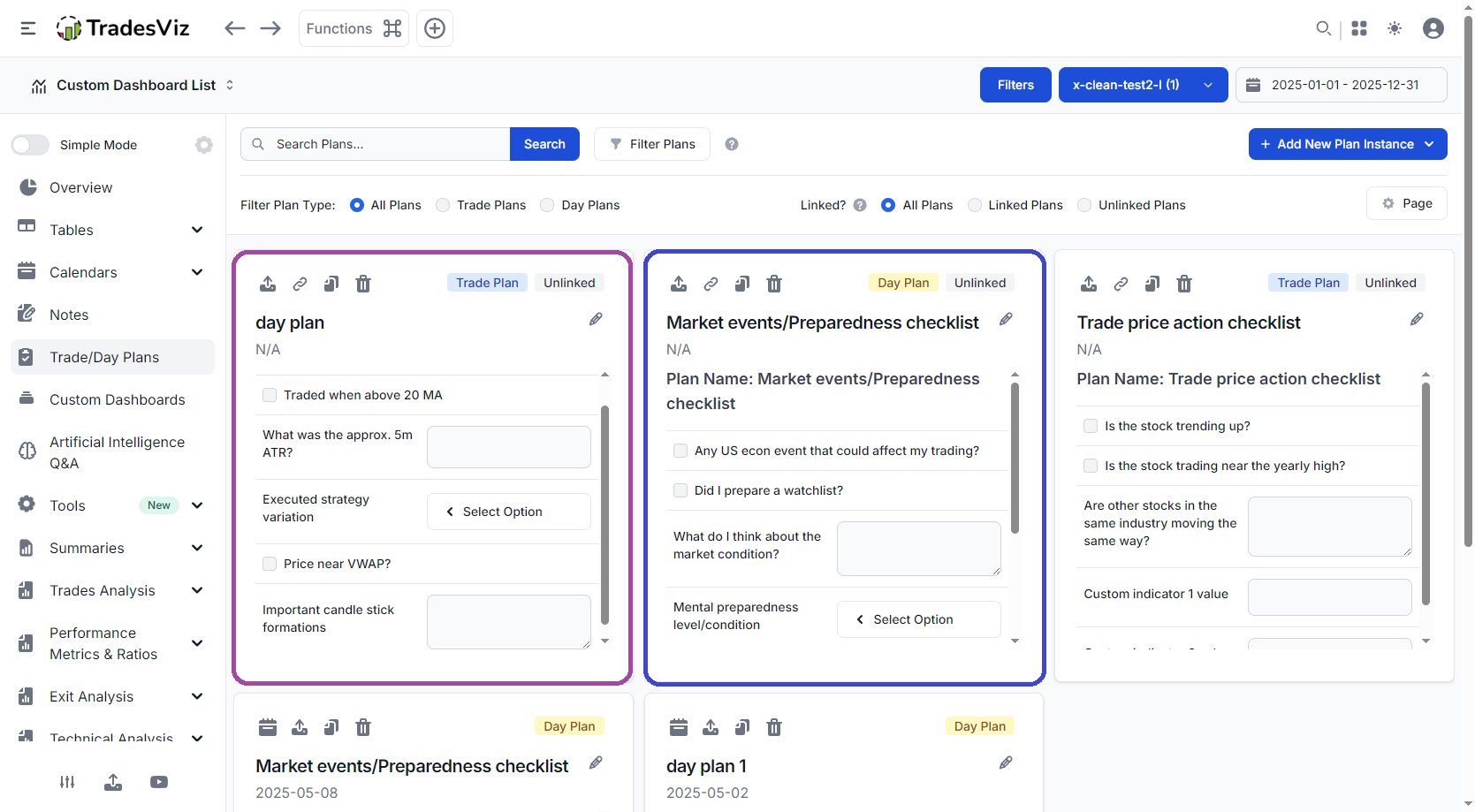1475x812 pixels.
Task: Duplicate the 'day plan' card
Action: coord(331,284)
